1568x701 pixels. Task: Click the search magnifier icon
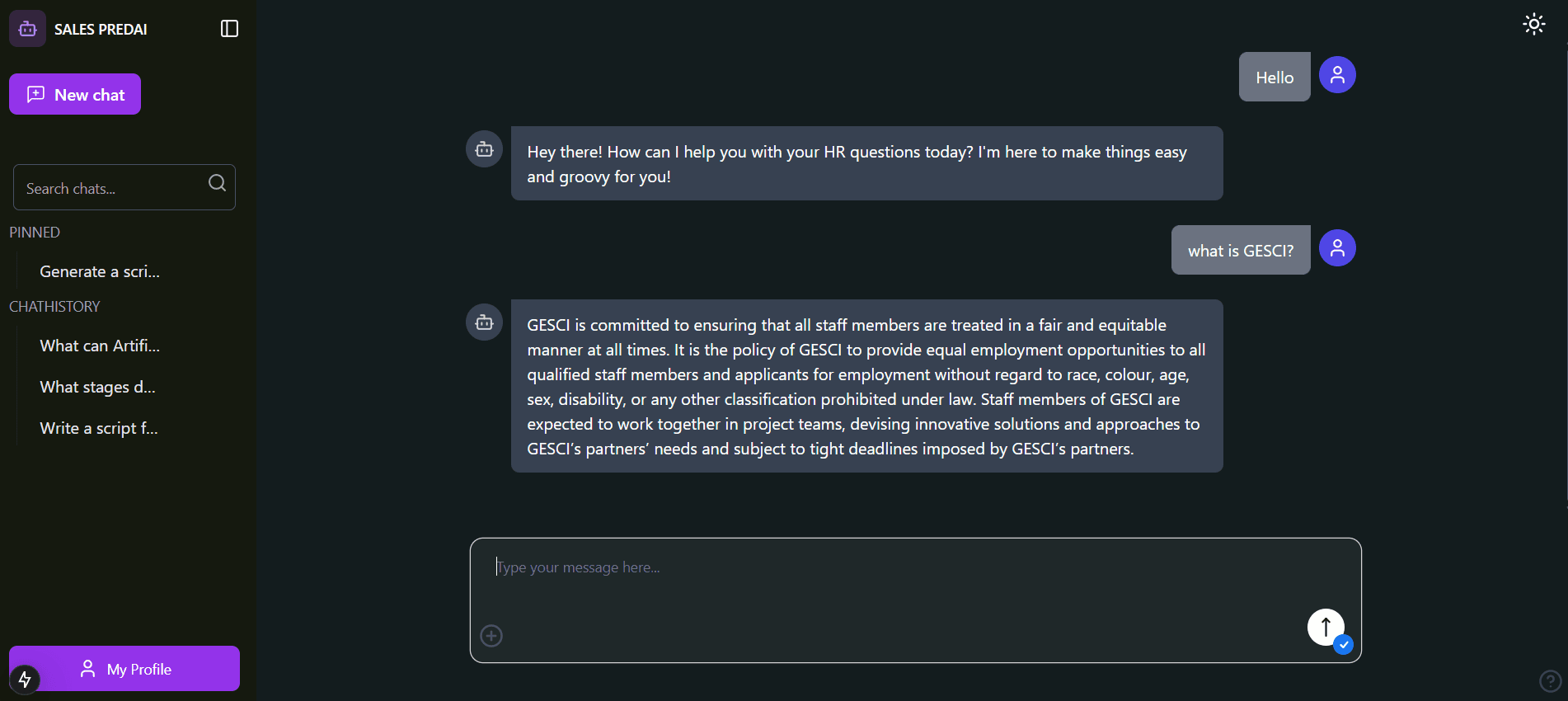click(217, 183)
